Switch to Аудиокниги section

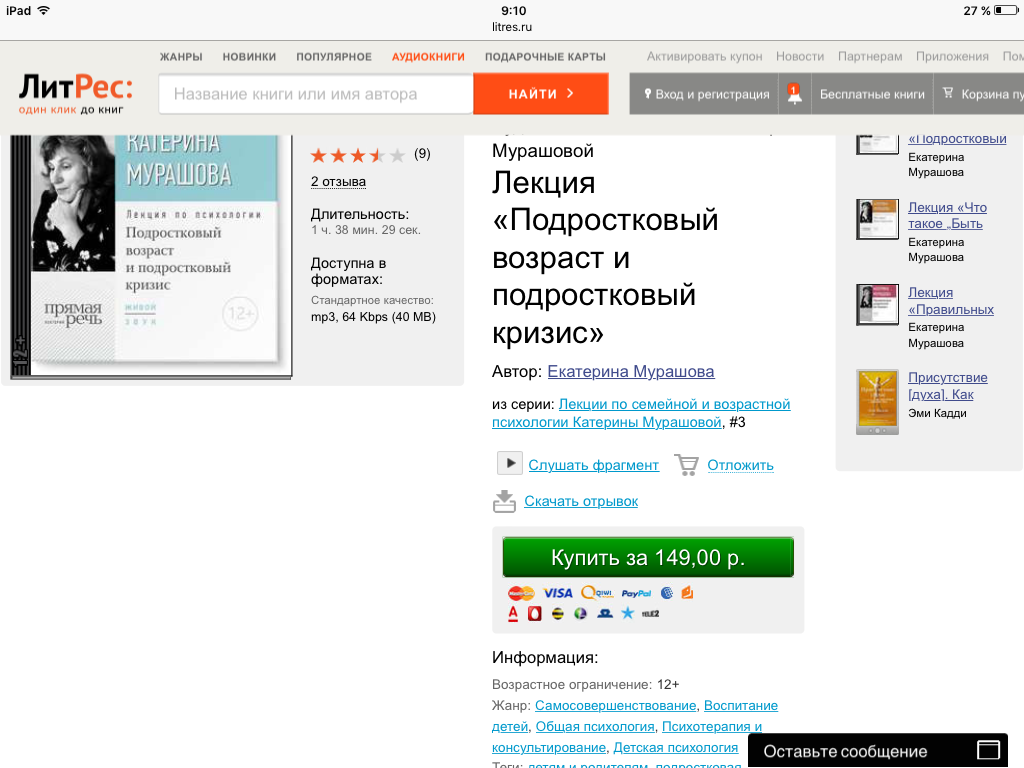(x=428, y=57)
